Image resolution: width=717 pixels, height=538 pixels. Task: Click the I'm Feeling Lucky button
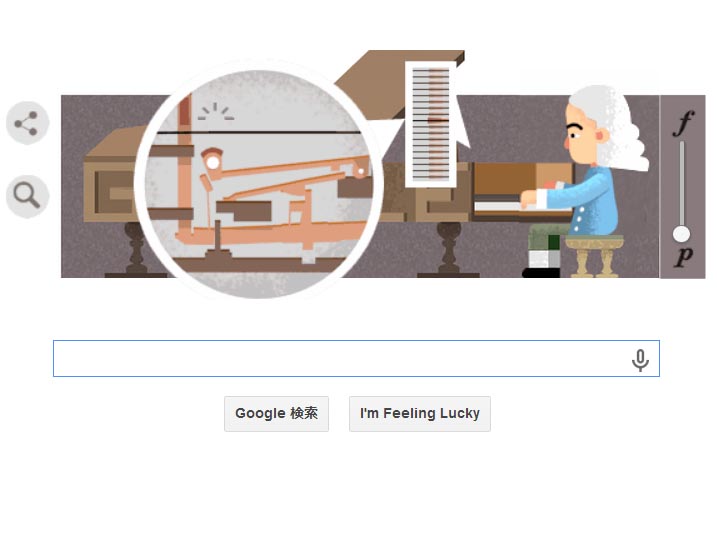point(420,414)
